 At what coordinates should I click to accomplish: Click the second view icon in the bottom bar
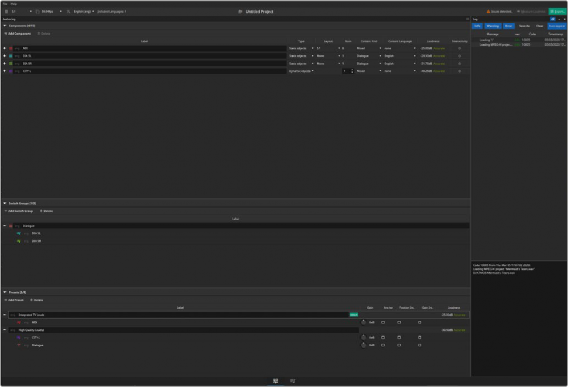(x=292, y=381)
